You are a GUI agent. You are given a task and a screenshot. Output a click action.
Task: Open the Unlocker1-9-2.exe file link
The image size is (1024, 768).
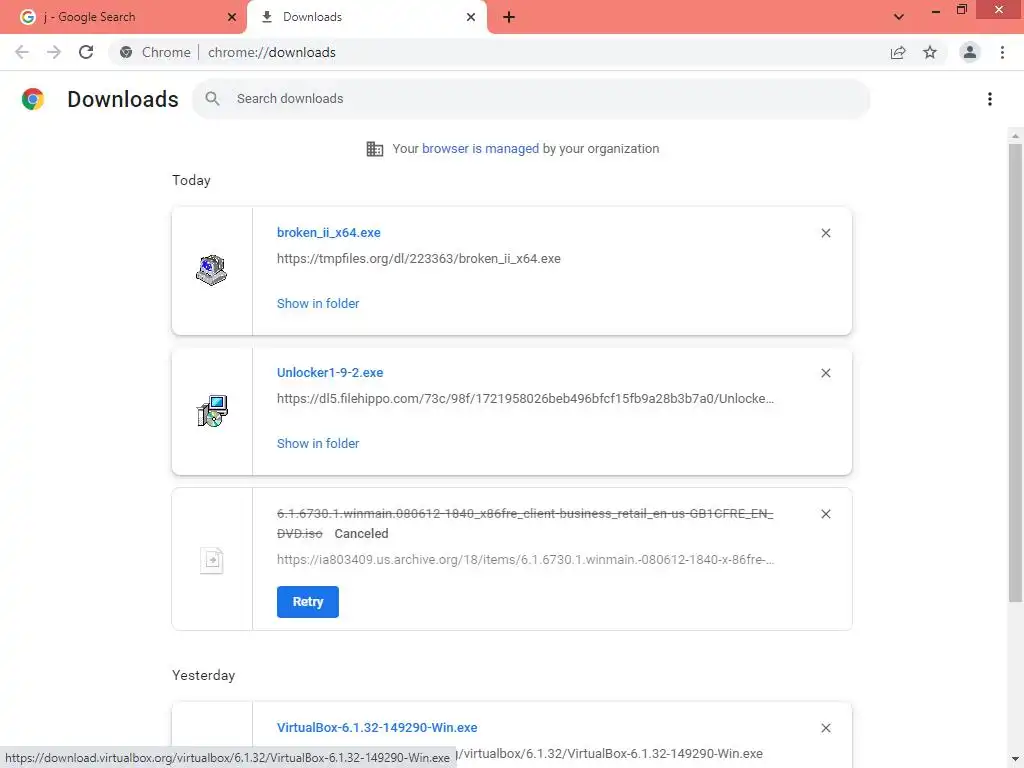pyautogui.click(x=330, y=372)
